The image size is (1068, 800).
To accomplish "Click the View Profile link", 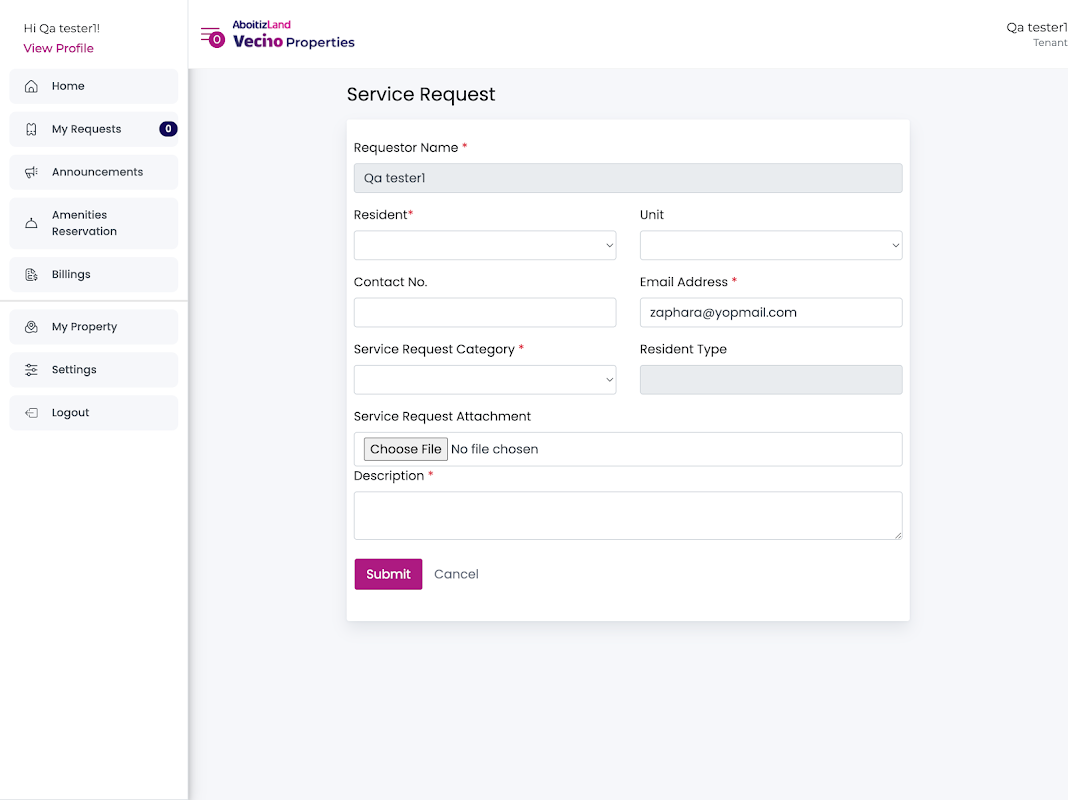I will [x=59, y=48].
